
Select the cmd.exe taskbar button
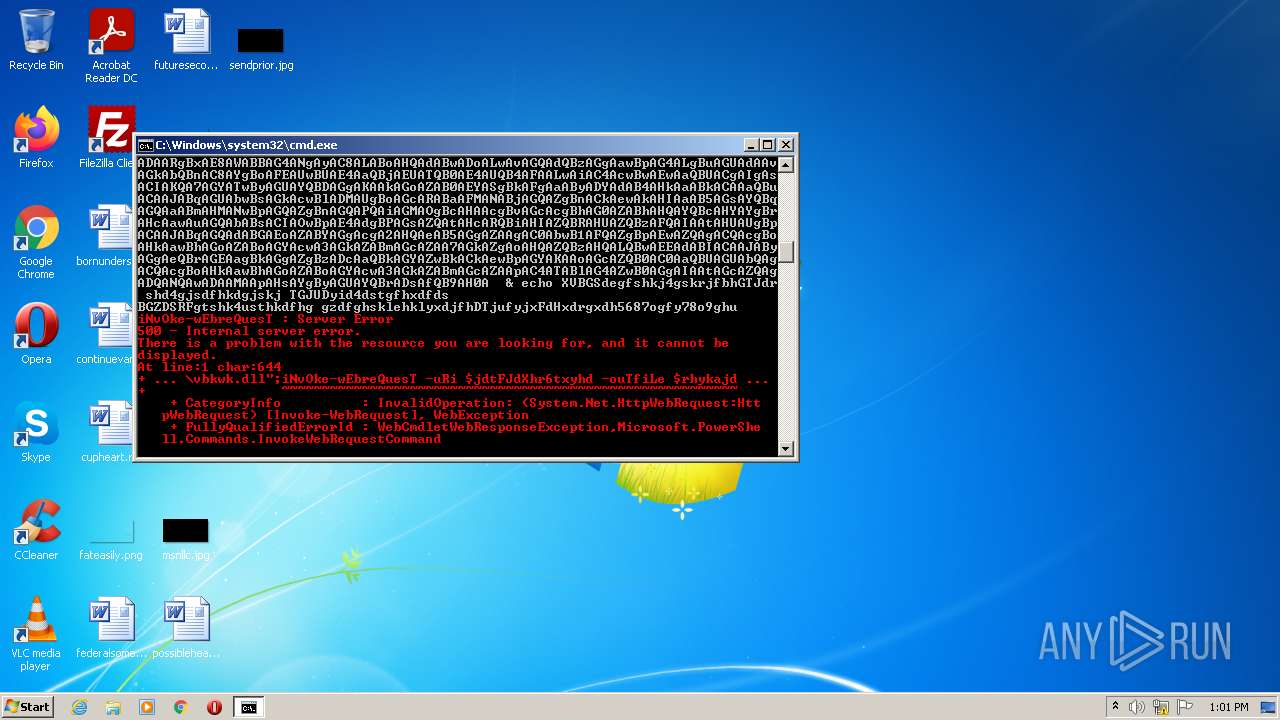[248, 707]
